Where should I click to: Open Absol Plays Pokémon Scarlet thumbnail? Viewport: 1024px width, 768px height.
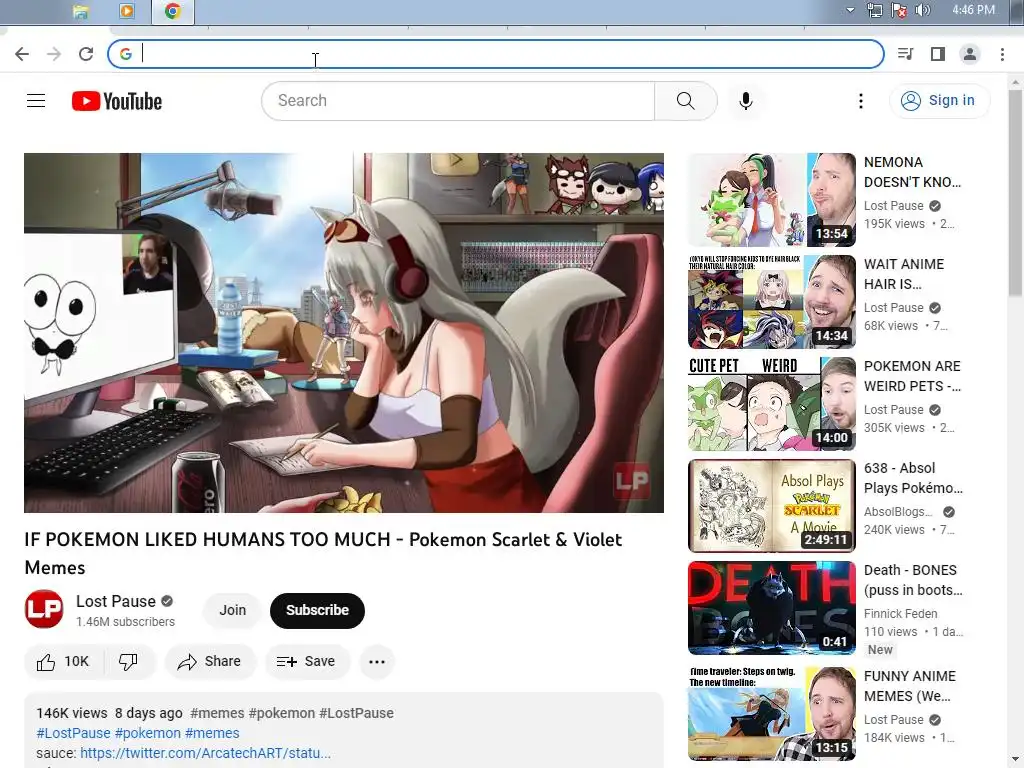[x=771, y=505]
